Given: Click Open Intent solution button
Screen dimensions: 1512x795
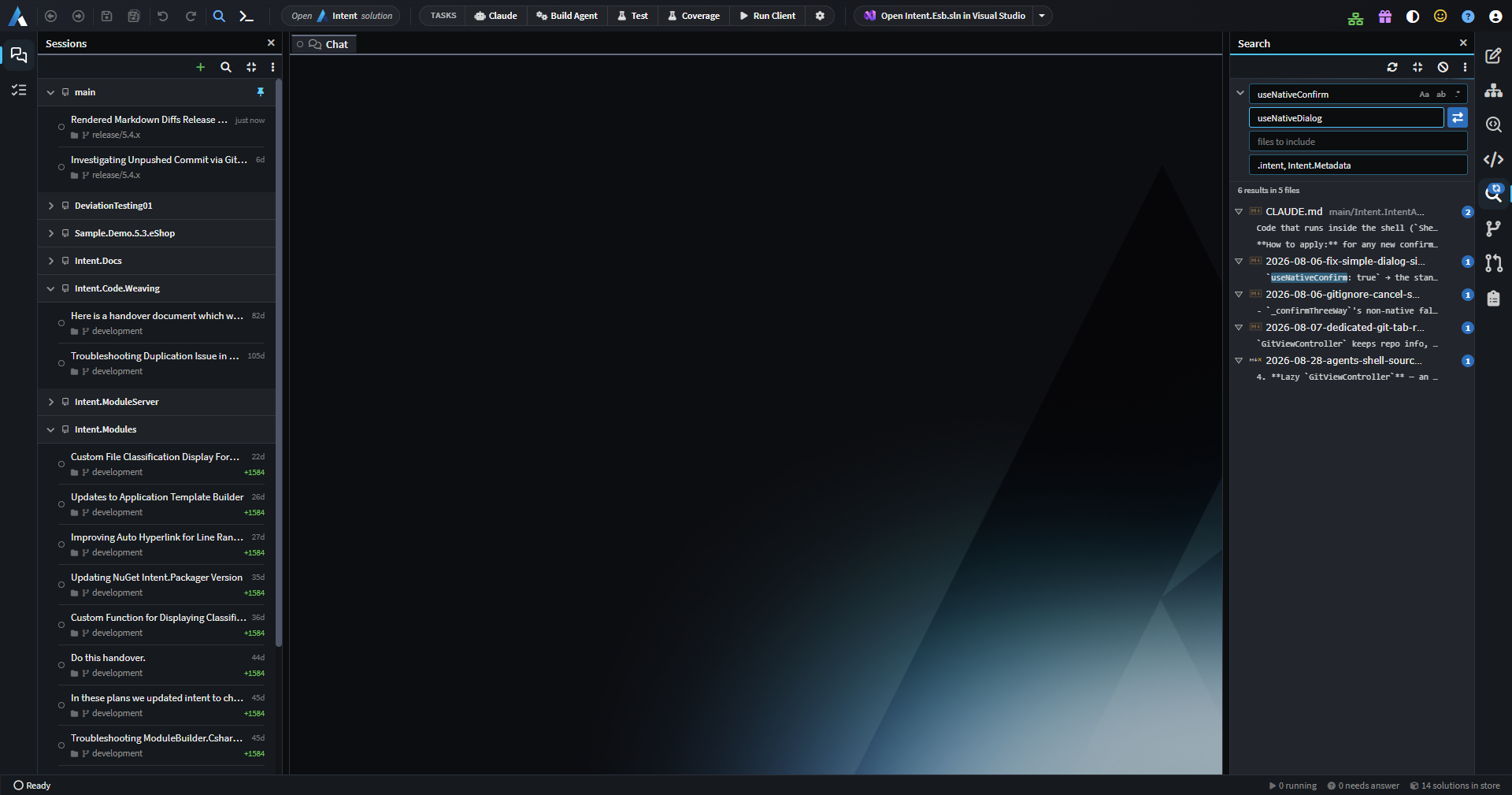Looking at the screenshot, I should [x=341, y=16].
